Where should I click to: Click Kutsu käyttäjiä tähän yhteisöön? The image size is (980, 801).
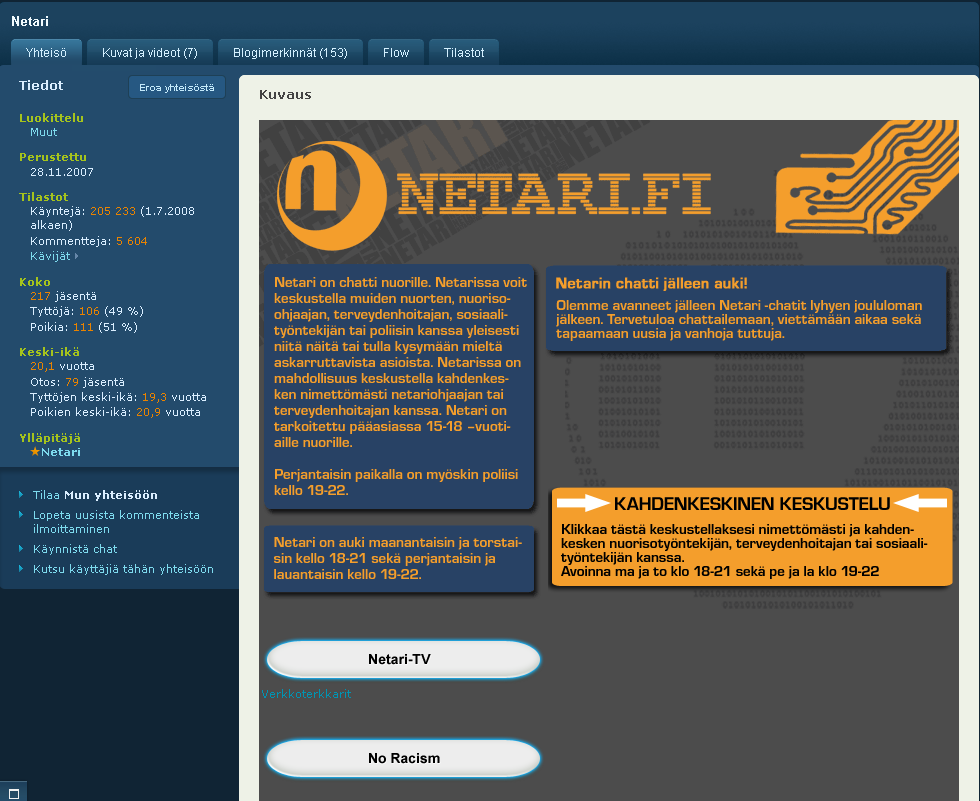[123, 569]
